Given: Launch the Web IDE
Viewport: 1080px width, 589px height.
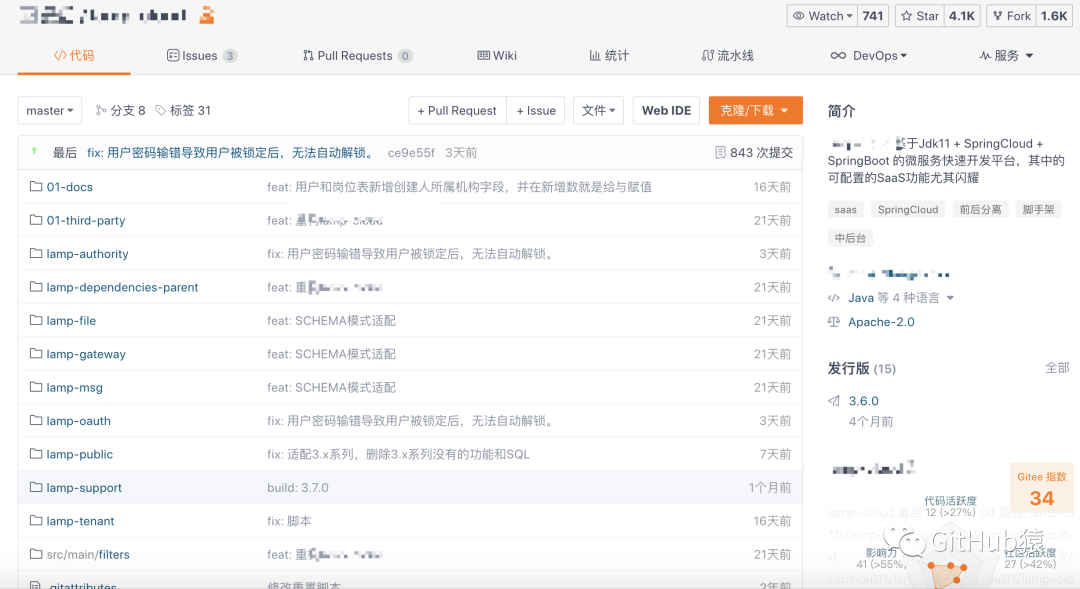Looking at the screenshot, I should point(666,110).
